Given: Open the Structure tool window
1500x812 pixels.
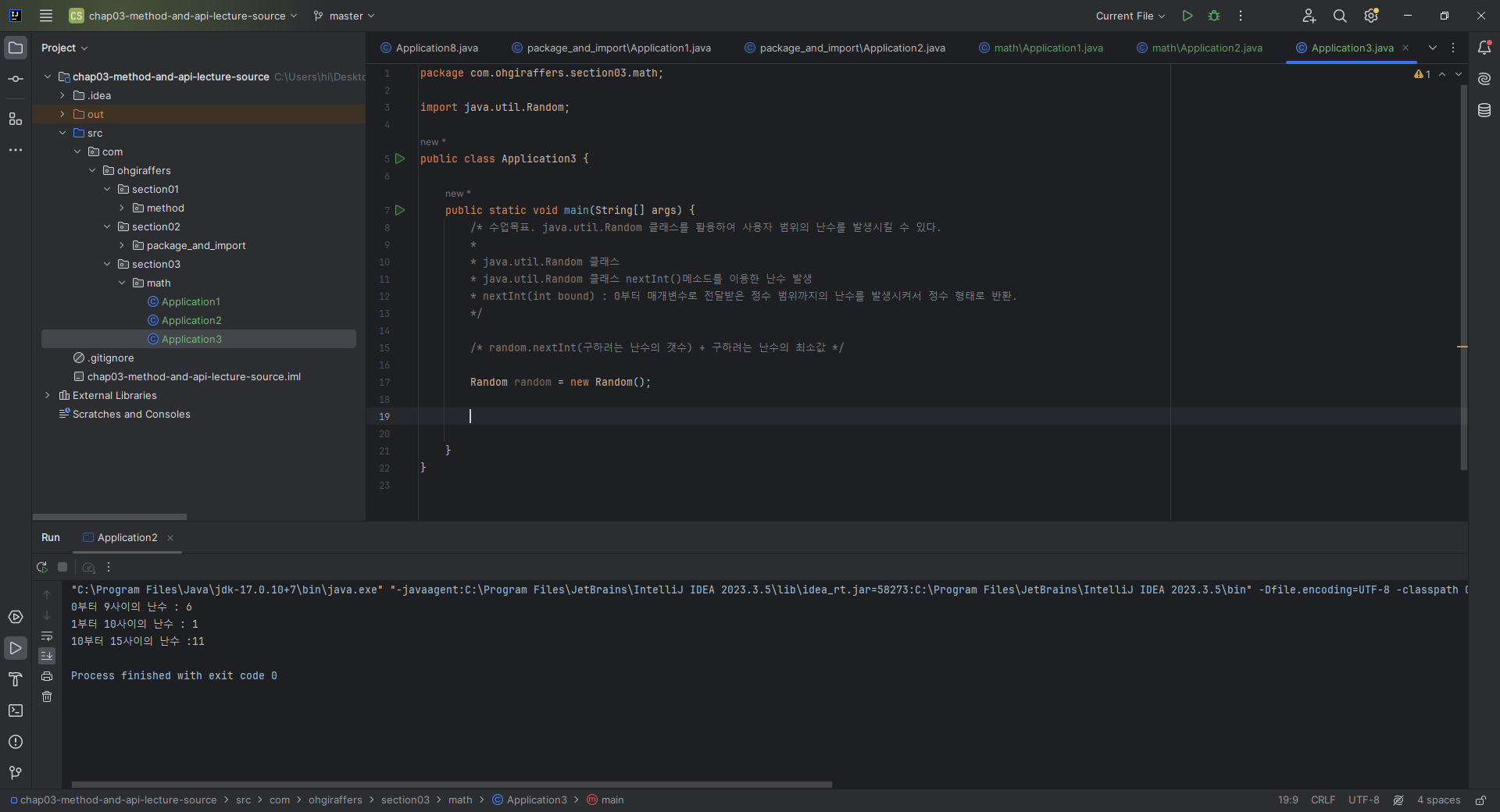Looking at the screenshot, I should tap(16, 119).
